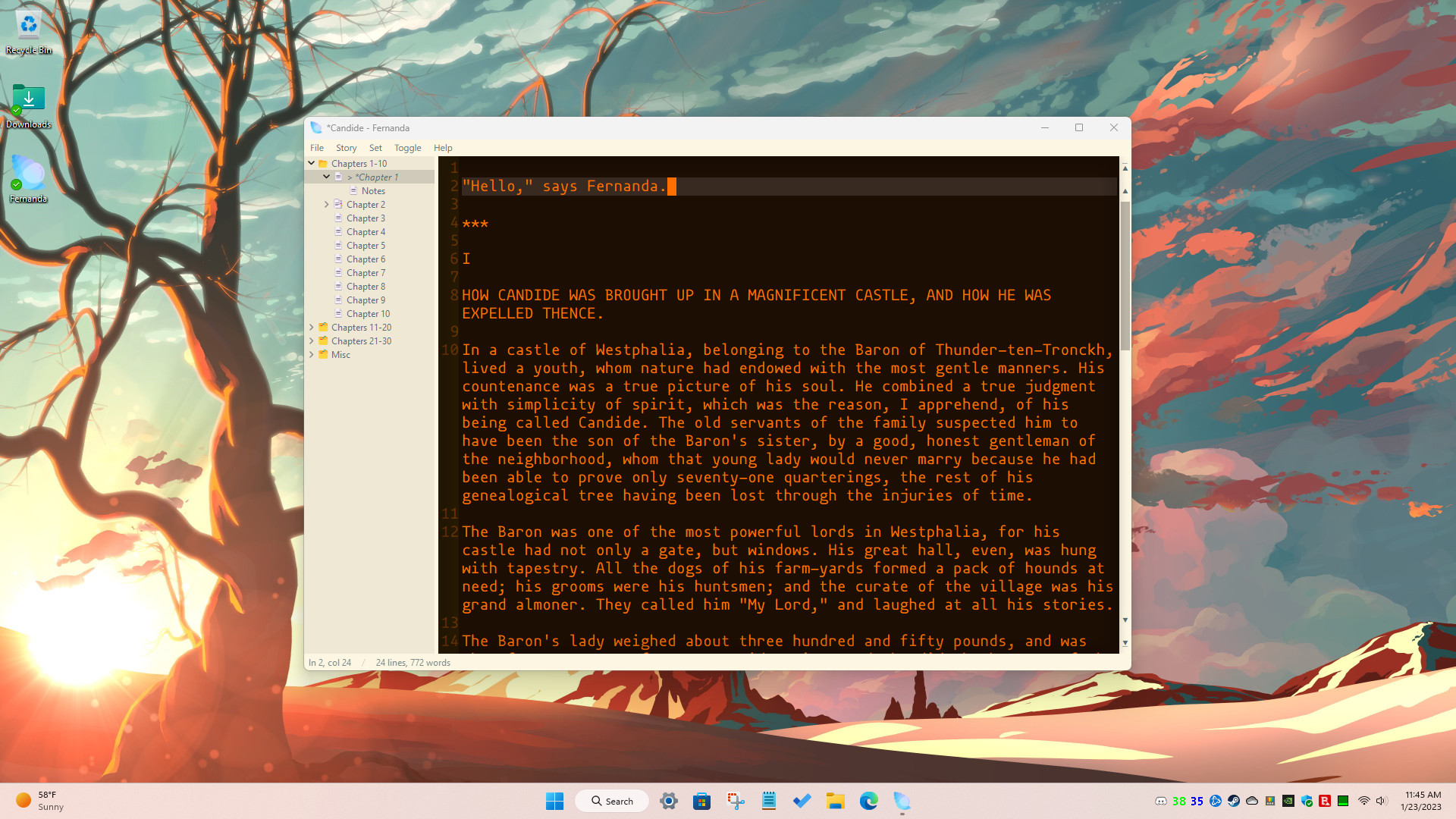Click the topmost arrow button on the editor scrollbar
The image size is (1456, 819).
click(x=1125, y=168)
